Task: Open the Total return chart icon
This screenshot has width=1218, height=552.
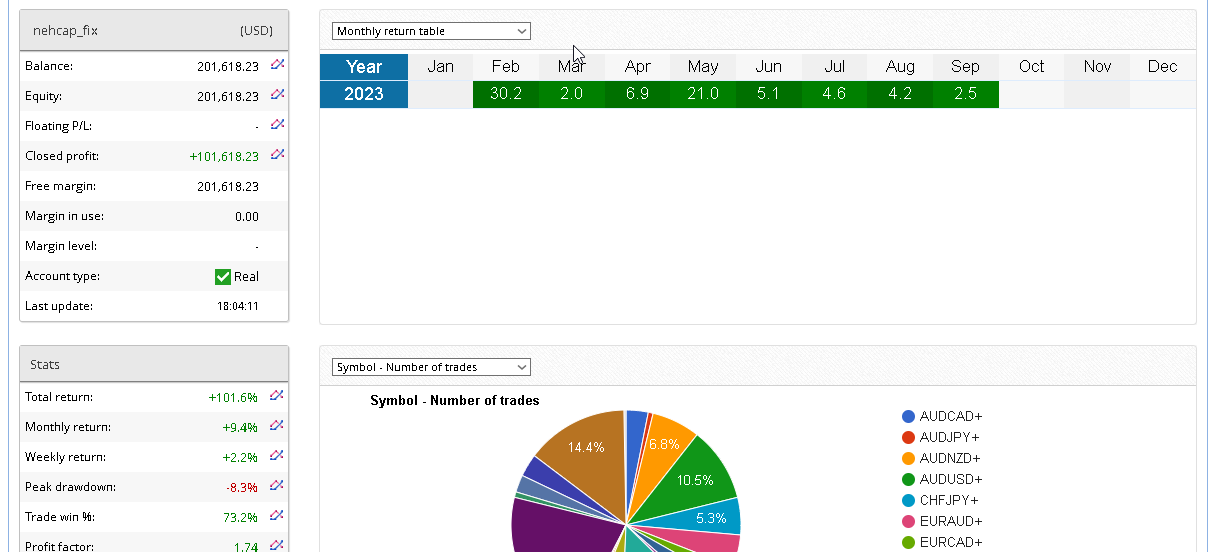Action: click(x=277, y=396)
